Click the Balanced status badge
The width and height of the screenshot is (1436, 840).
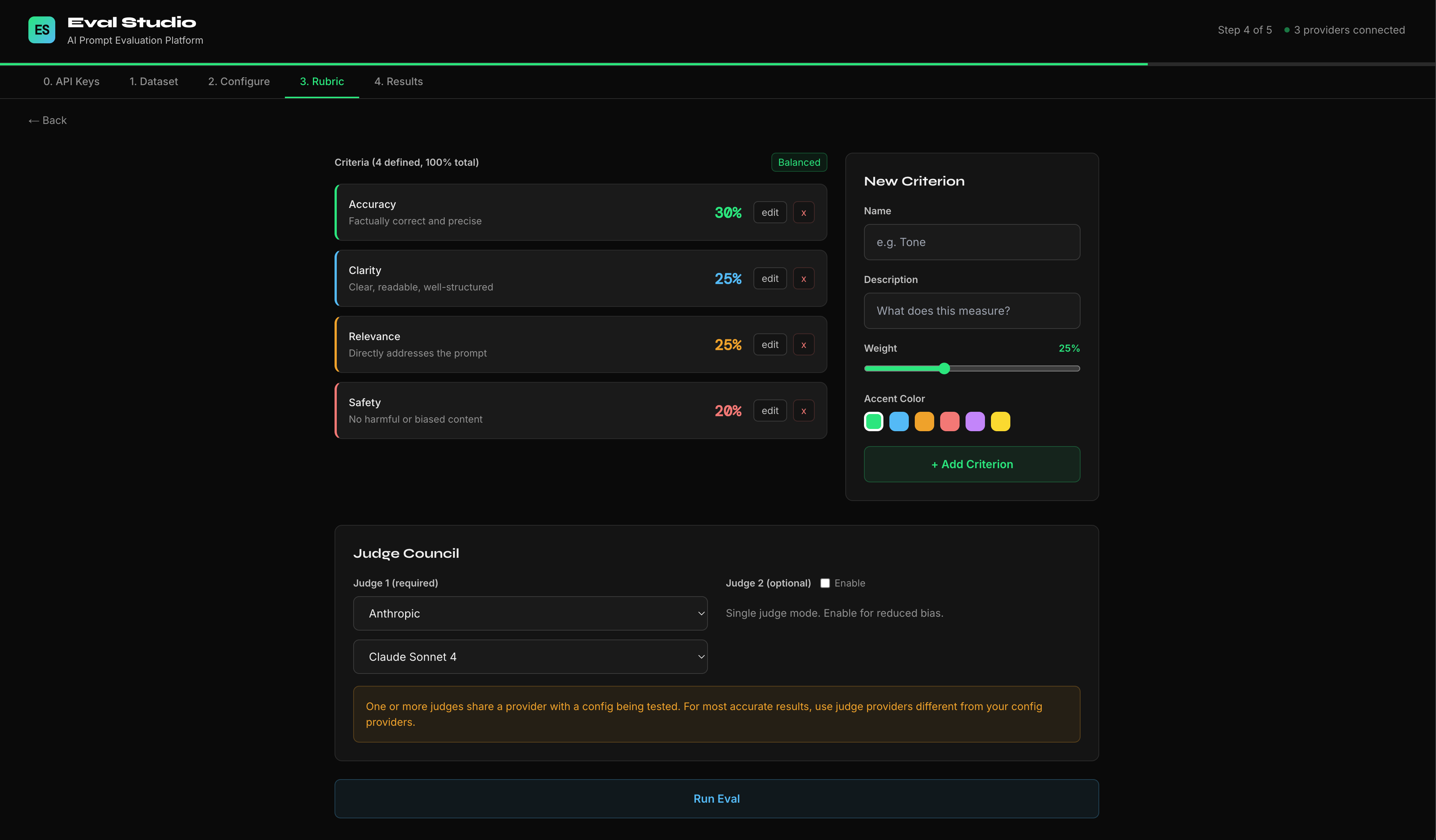coord(799,162)
